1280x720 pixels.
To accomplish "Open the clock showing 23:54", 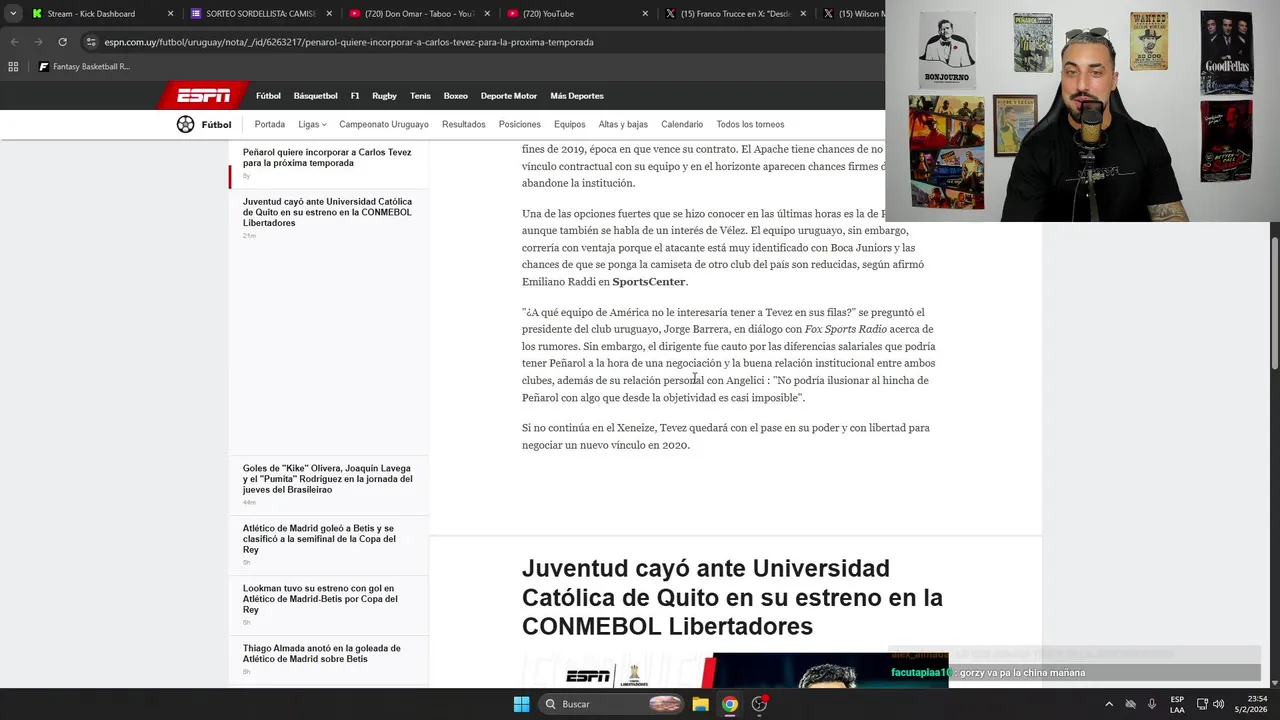I will 1250,704.
